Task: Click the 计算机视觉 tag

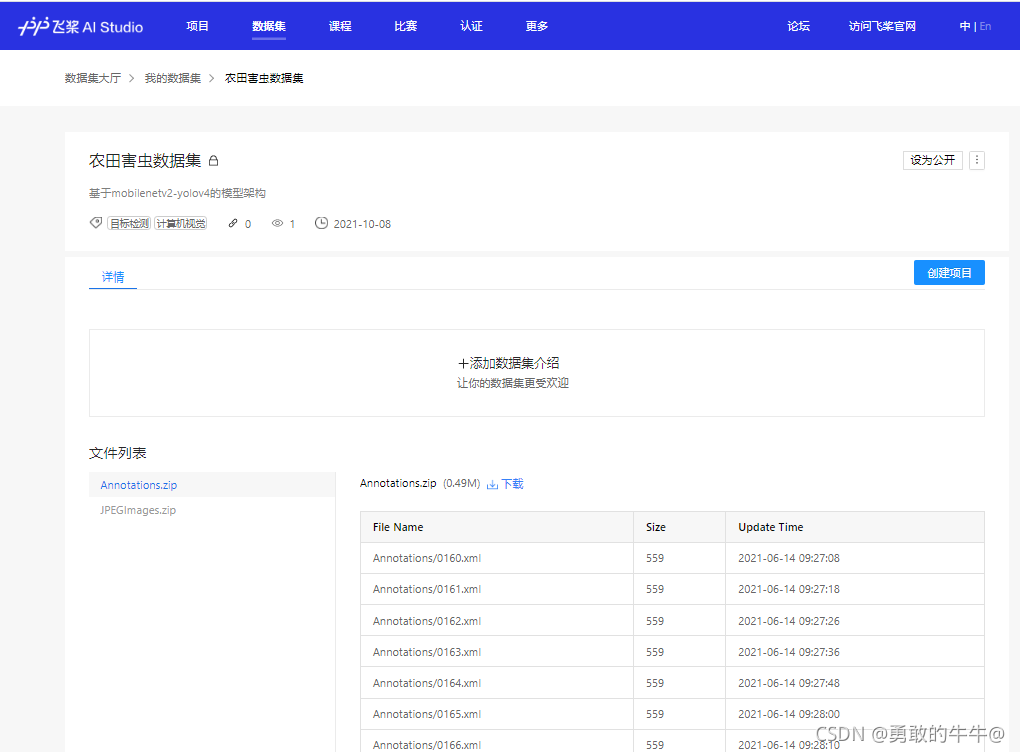Action: pos(181,223)
